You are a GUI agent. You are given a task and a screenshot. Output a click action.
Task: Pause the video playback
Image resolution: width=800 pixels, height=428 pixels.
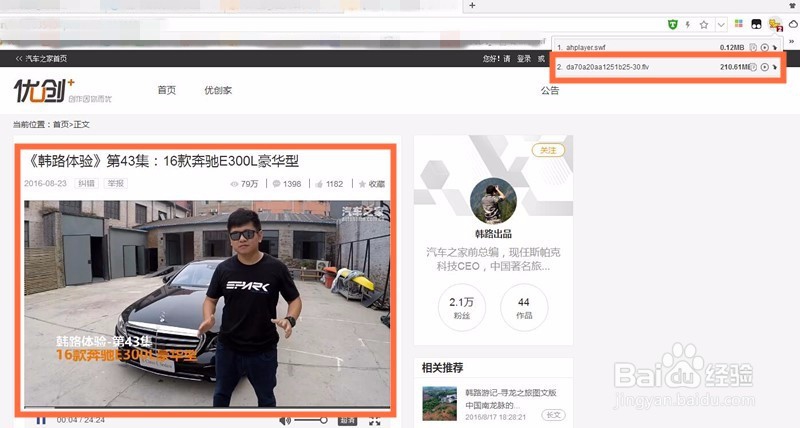[41, 421]
